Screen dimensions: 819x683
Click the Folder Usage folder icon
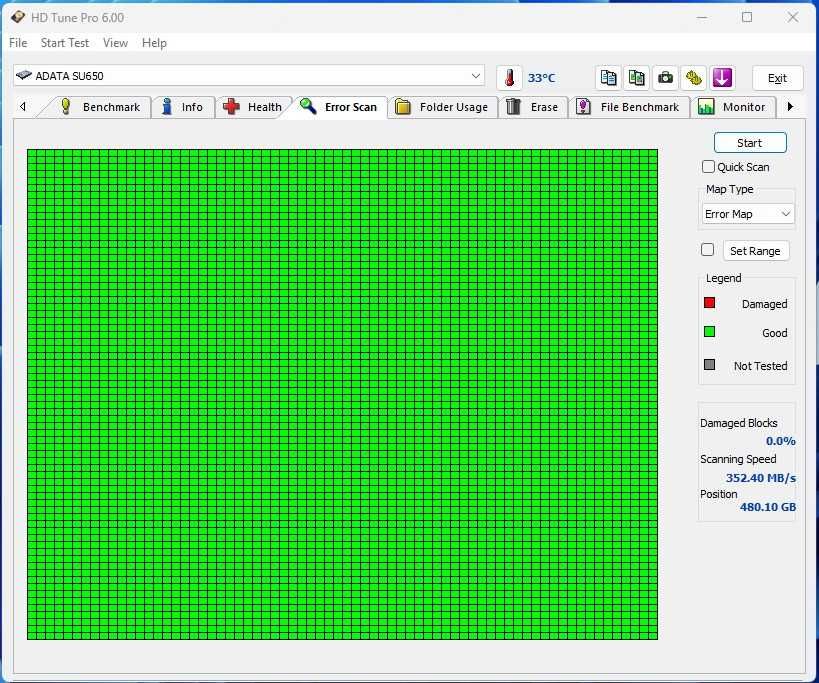(x=403, y=107)
